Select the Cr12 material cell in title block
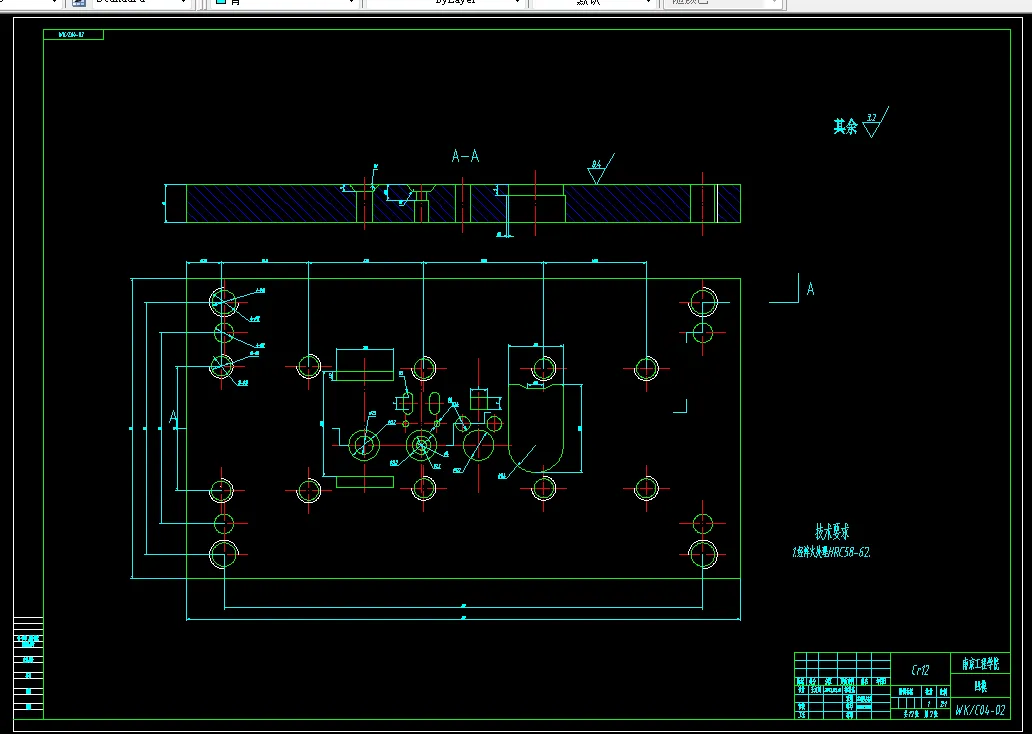The image size is (1032, 734). [920, 670]
